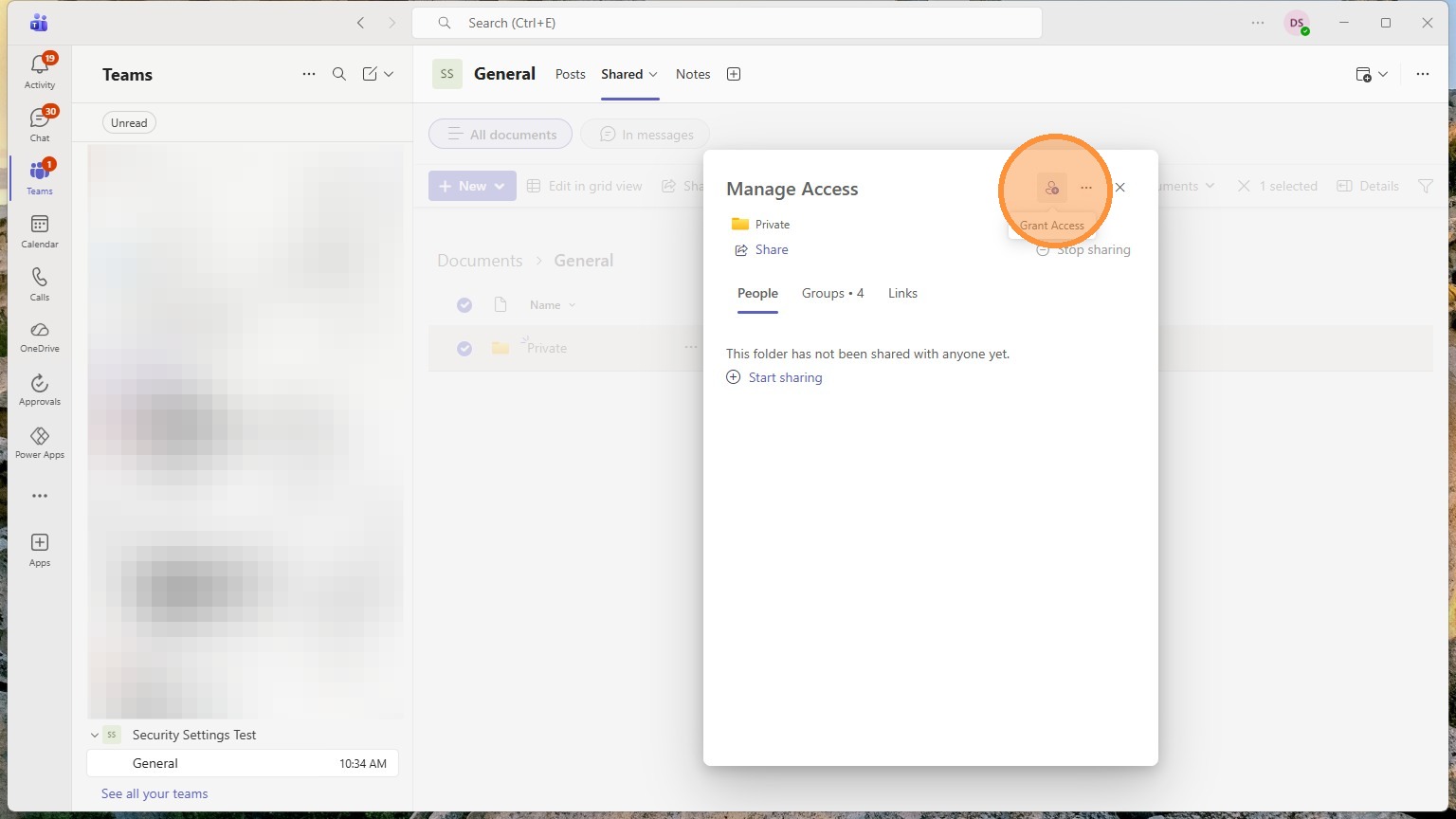Open the Posts tab
The width and height of the screenshot is (1456, 819).
(571, 74)
